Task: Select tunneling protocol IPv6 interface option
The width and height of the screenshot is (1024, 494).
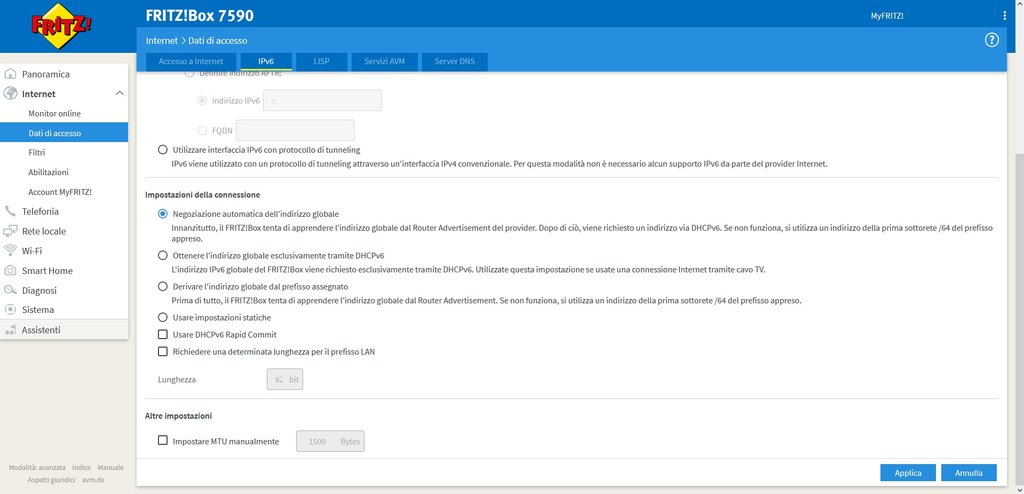Action: [163, 150]
